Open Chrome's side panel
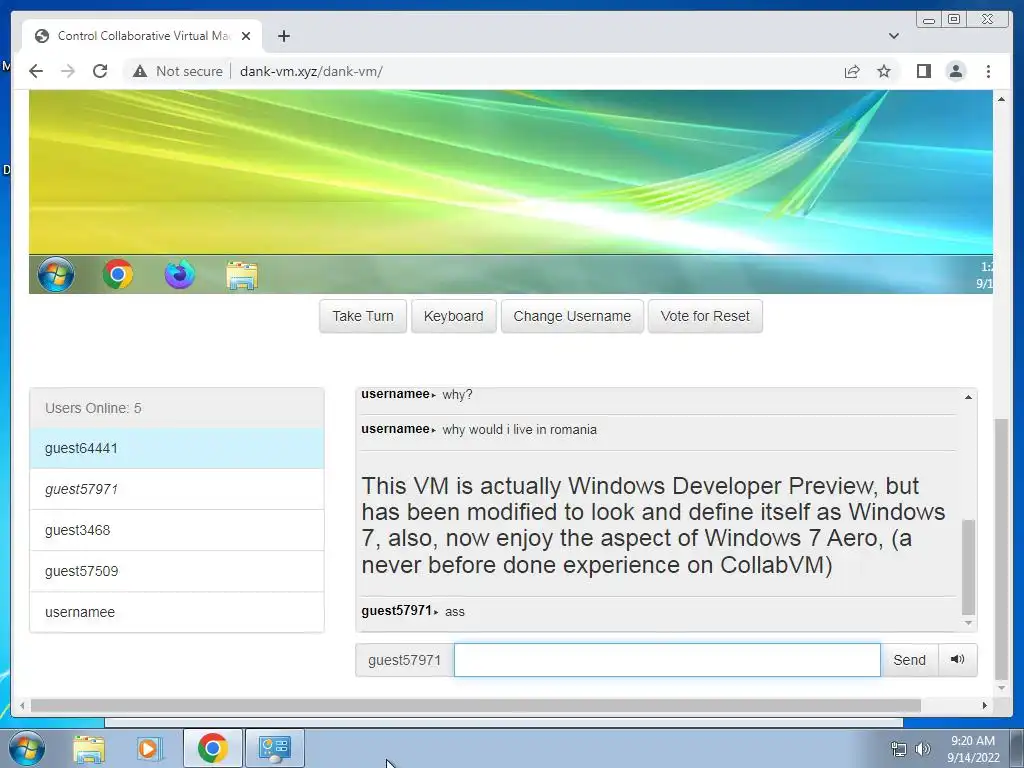 click(923, 71)
